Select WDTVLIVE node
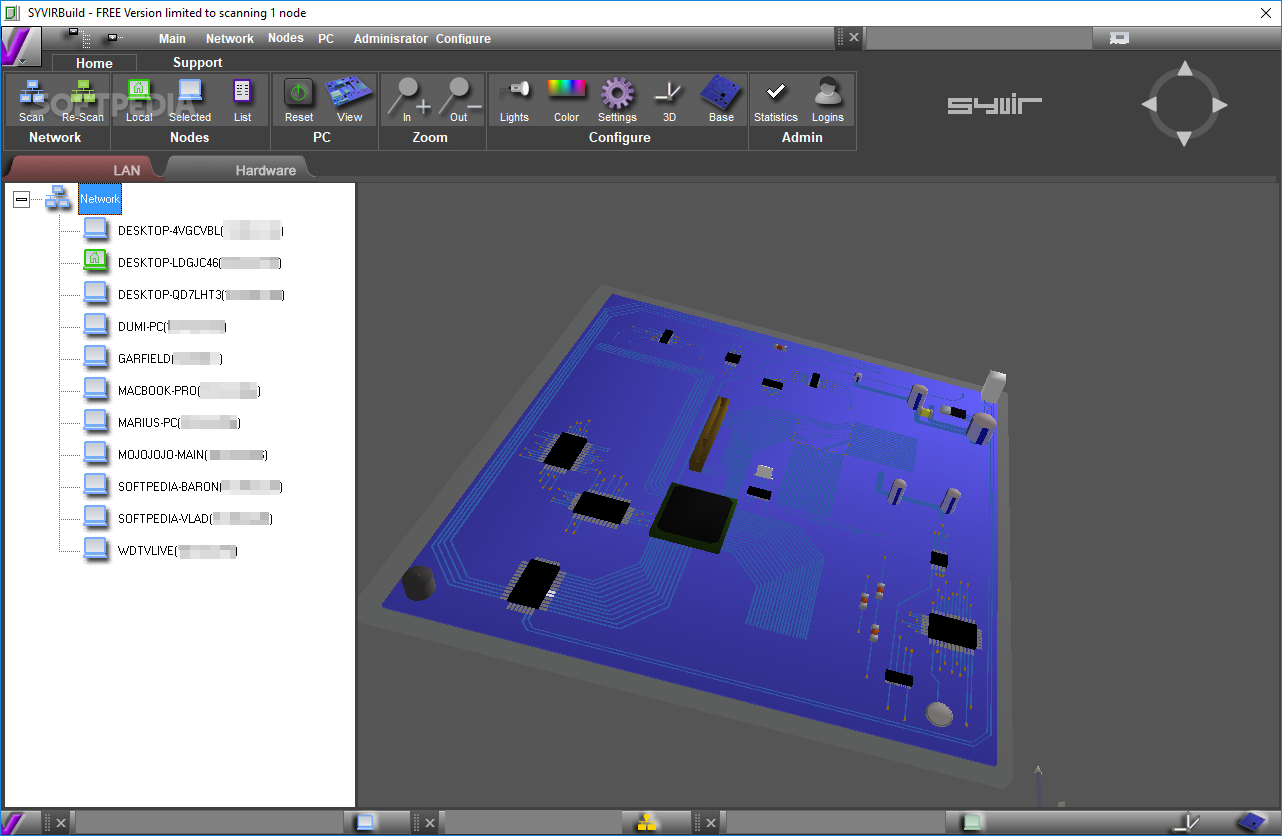 [178, 551]
